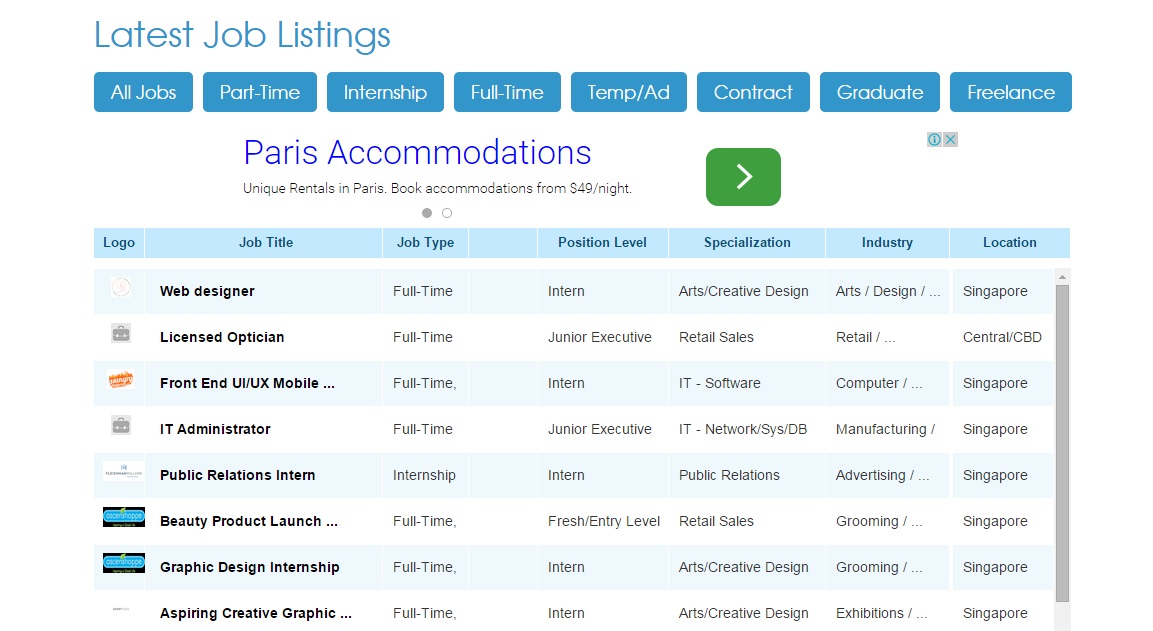Image resolution: width=1153 pixels, height=631 pixels.
Task: Click the Front End UI/UX company logo
Action: pos(120,380)
